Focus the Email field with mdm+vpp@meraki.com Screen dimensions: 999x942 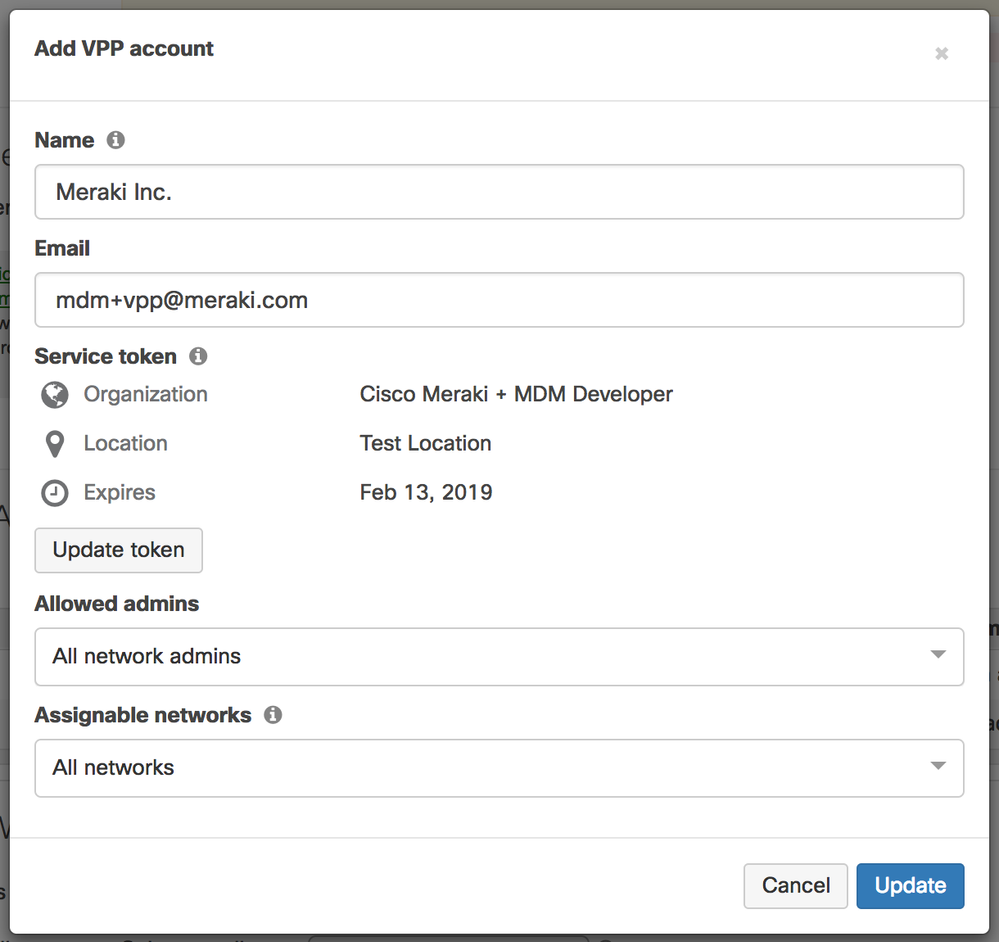coord(499,300)
